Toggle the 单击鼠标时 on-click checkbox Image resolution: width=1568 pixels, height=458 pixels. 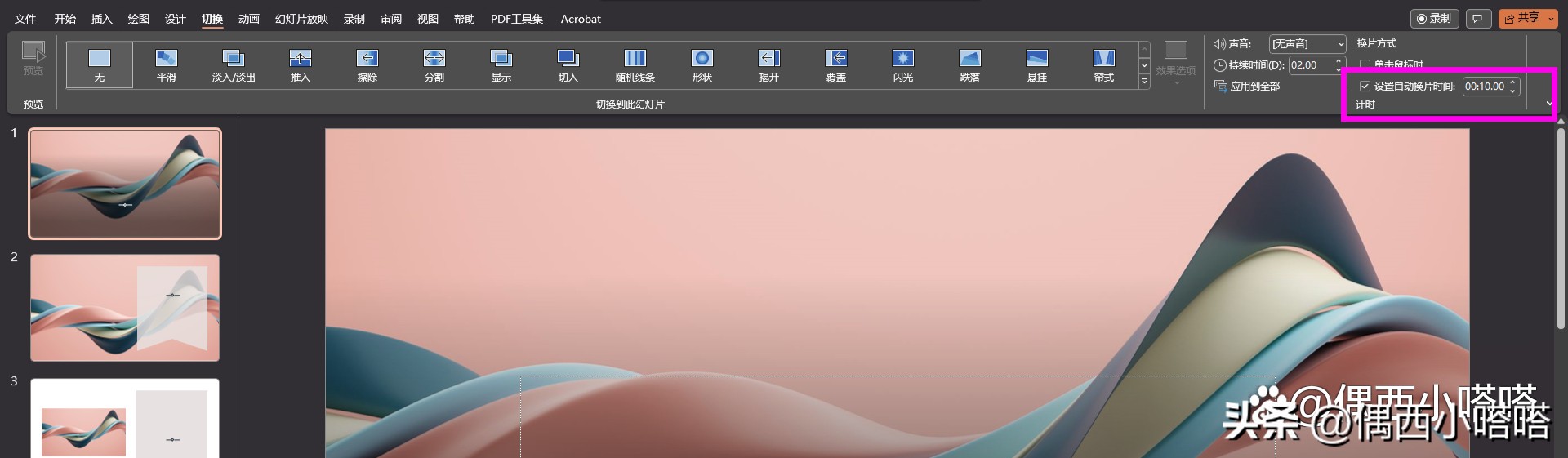coord(1365,64)
